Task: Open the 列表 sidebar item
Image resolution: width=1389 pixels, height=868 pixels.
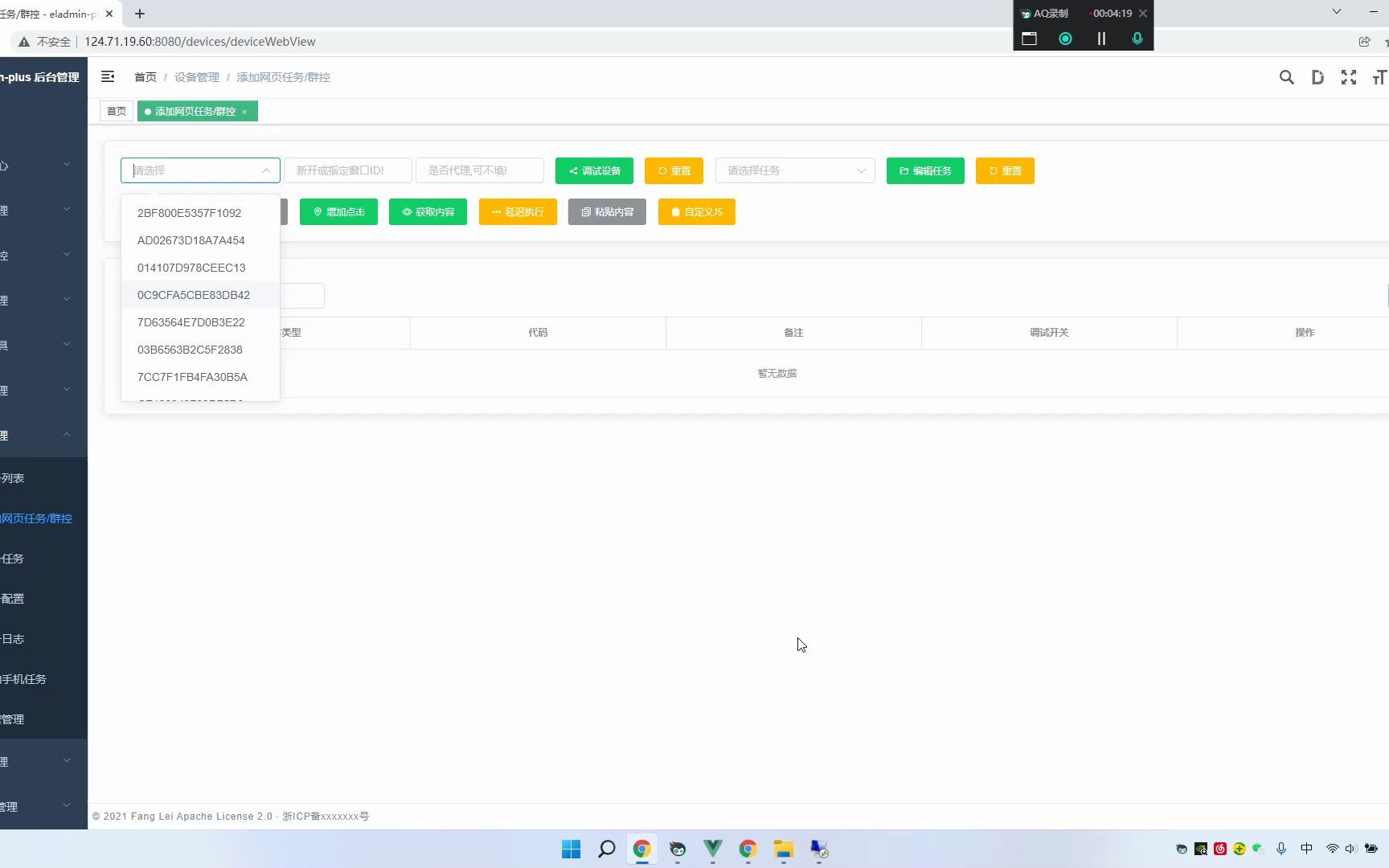Action: (x=43, y=478)
